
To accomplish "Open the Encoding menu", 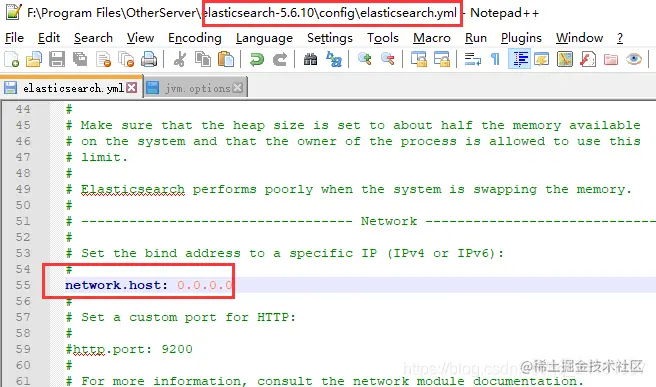I will point(195,38).
